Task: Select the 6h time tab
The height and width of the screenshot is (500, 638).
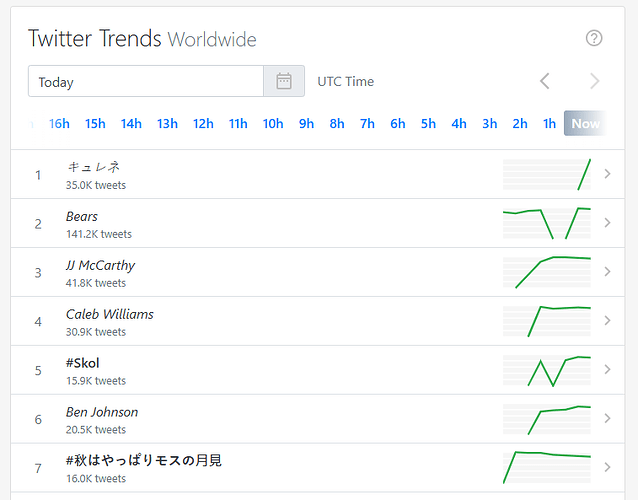Action: (x=398, y=123)
